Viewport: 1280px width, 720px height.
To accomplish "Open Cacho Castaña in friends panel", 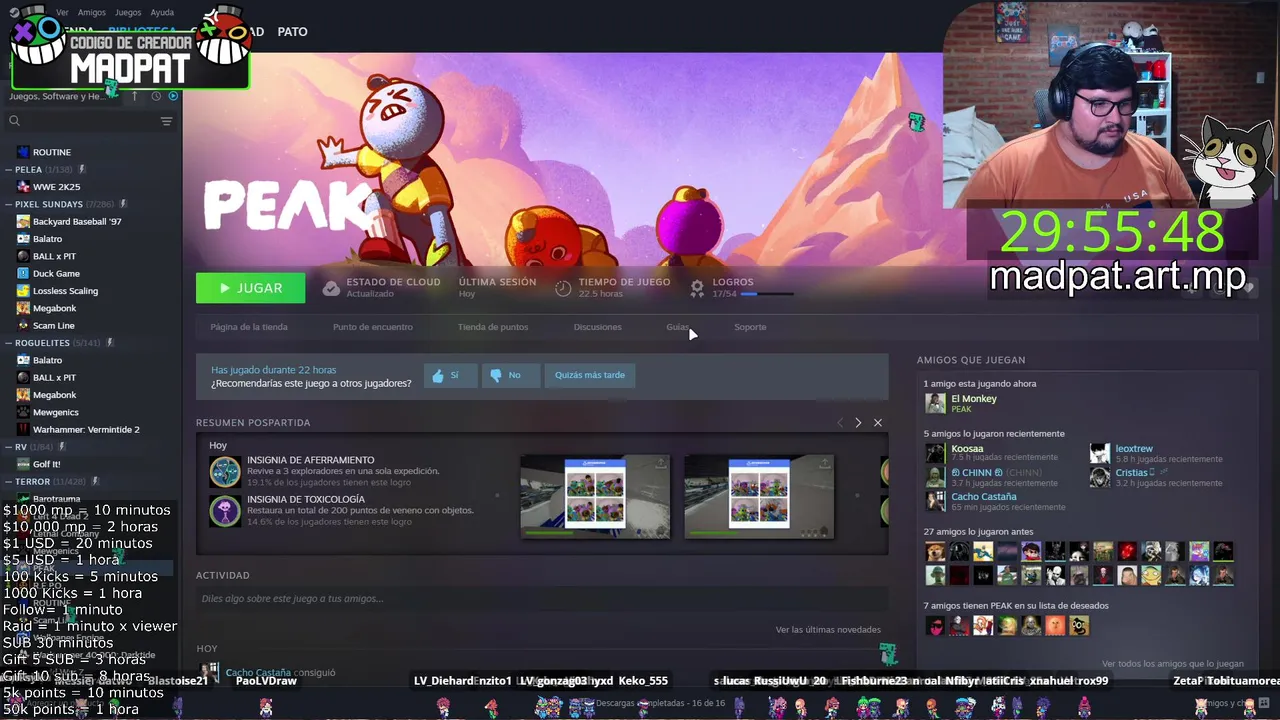I will coord(984,497).
